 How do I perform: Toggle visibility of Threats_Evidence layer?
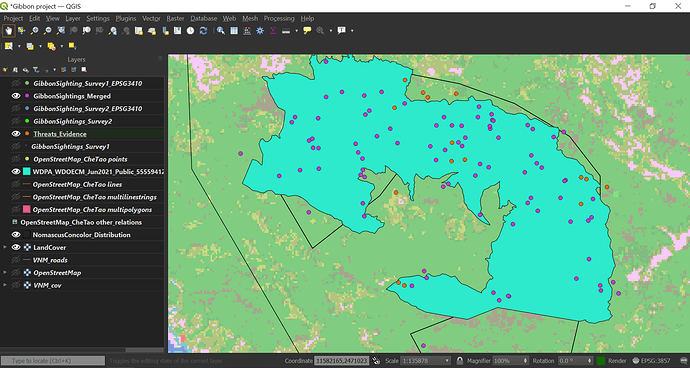coord(16,134)
